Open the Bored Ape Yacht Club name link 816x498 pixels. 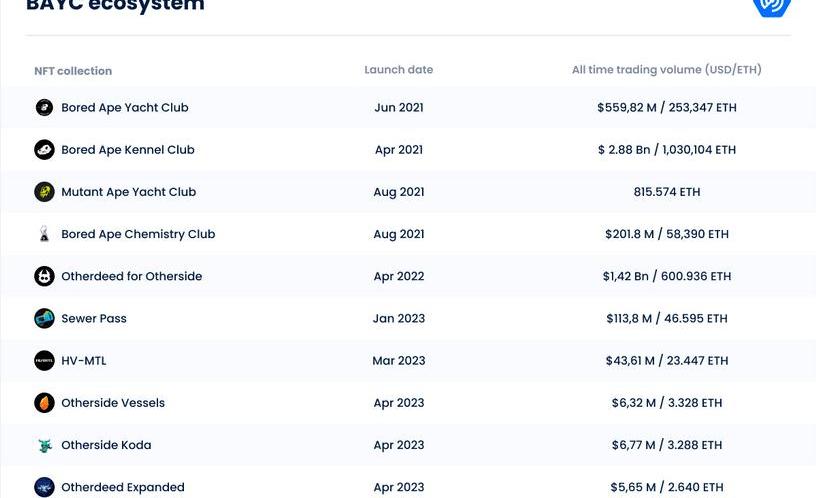(x=124, y=107)
